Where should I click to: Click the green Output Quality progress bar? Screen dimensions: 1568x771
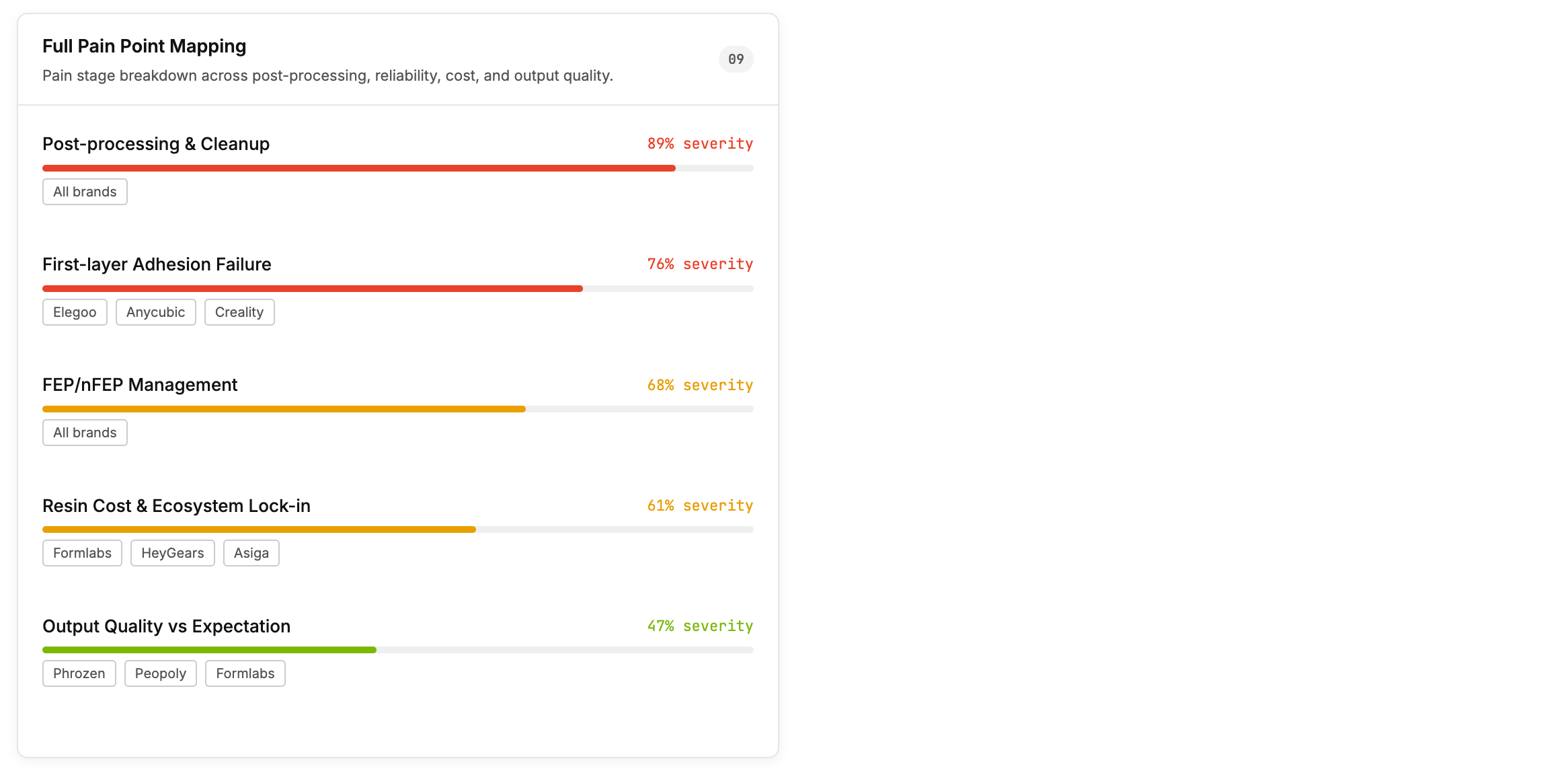(209, 650)
